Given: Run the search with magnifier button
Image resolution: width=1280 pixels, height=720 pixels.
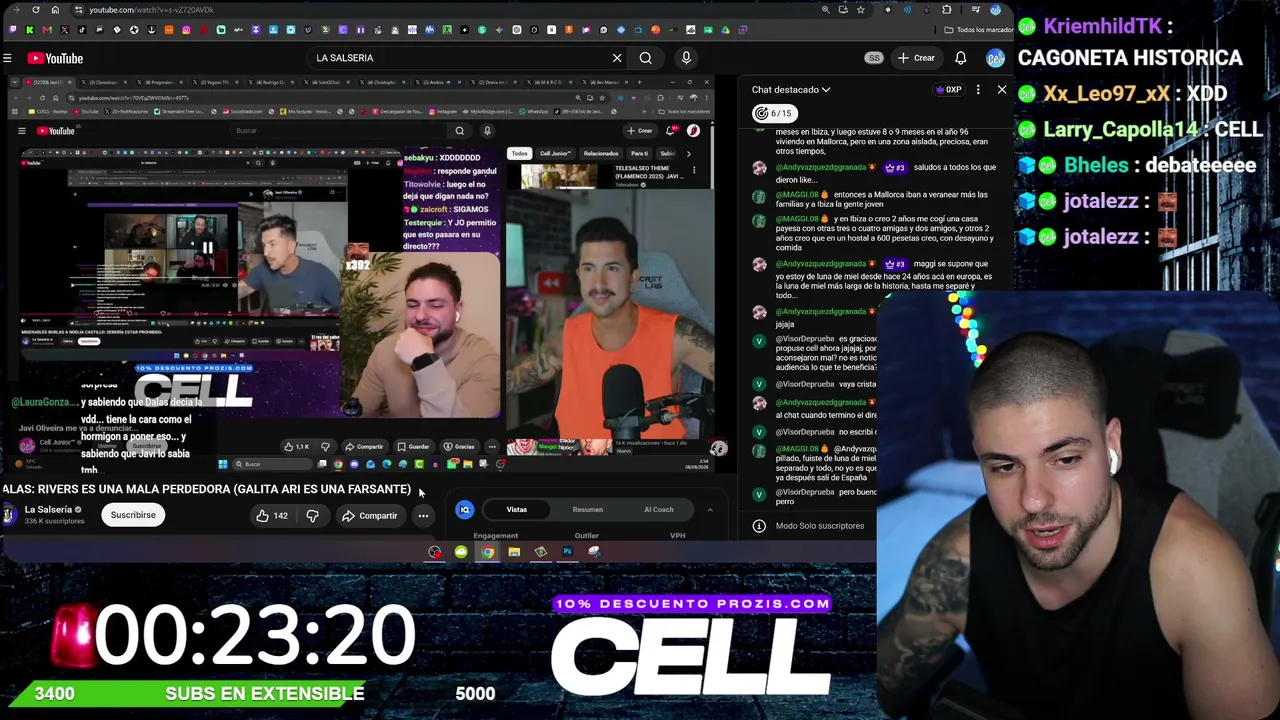Looking at the screenshot, I should [x=646, y=58].
